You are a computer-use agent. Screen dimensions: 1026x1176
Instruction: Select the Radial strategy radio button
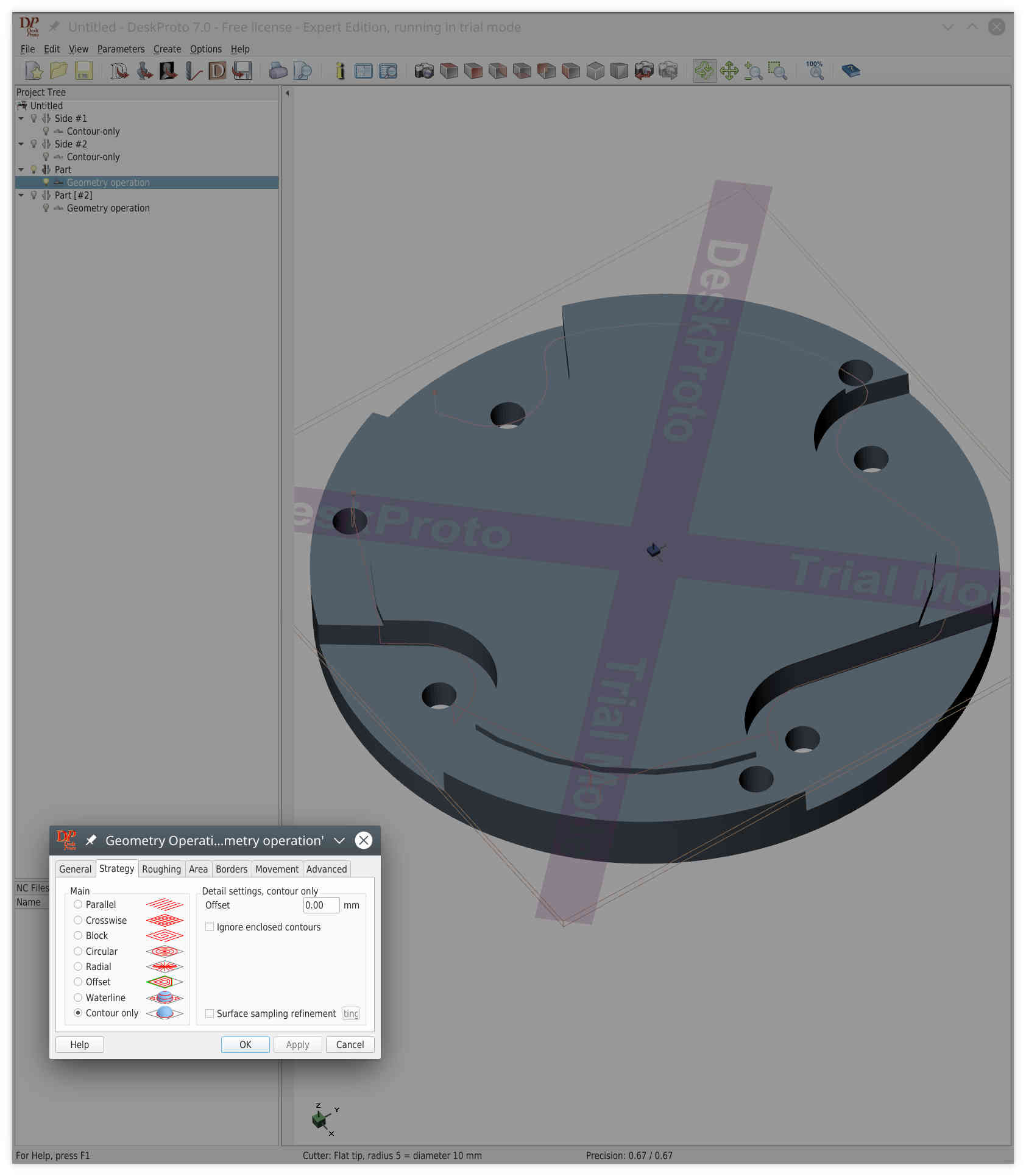coord(78,966)
